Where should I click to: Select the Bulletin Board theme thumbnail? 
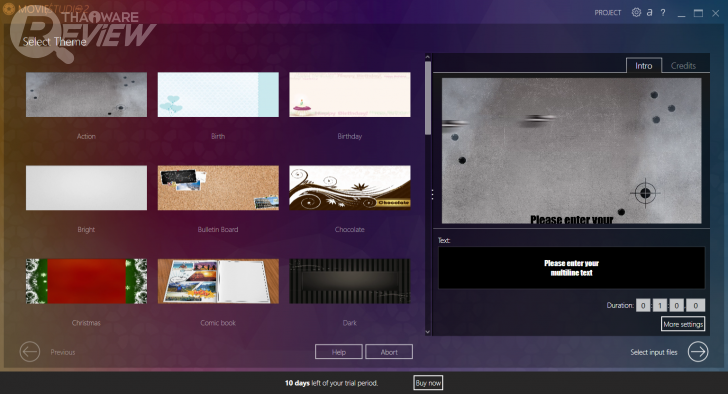pyautogui.click(x=218, y=188)
